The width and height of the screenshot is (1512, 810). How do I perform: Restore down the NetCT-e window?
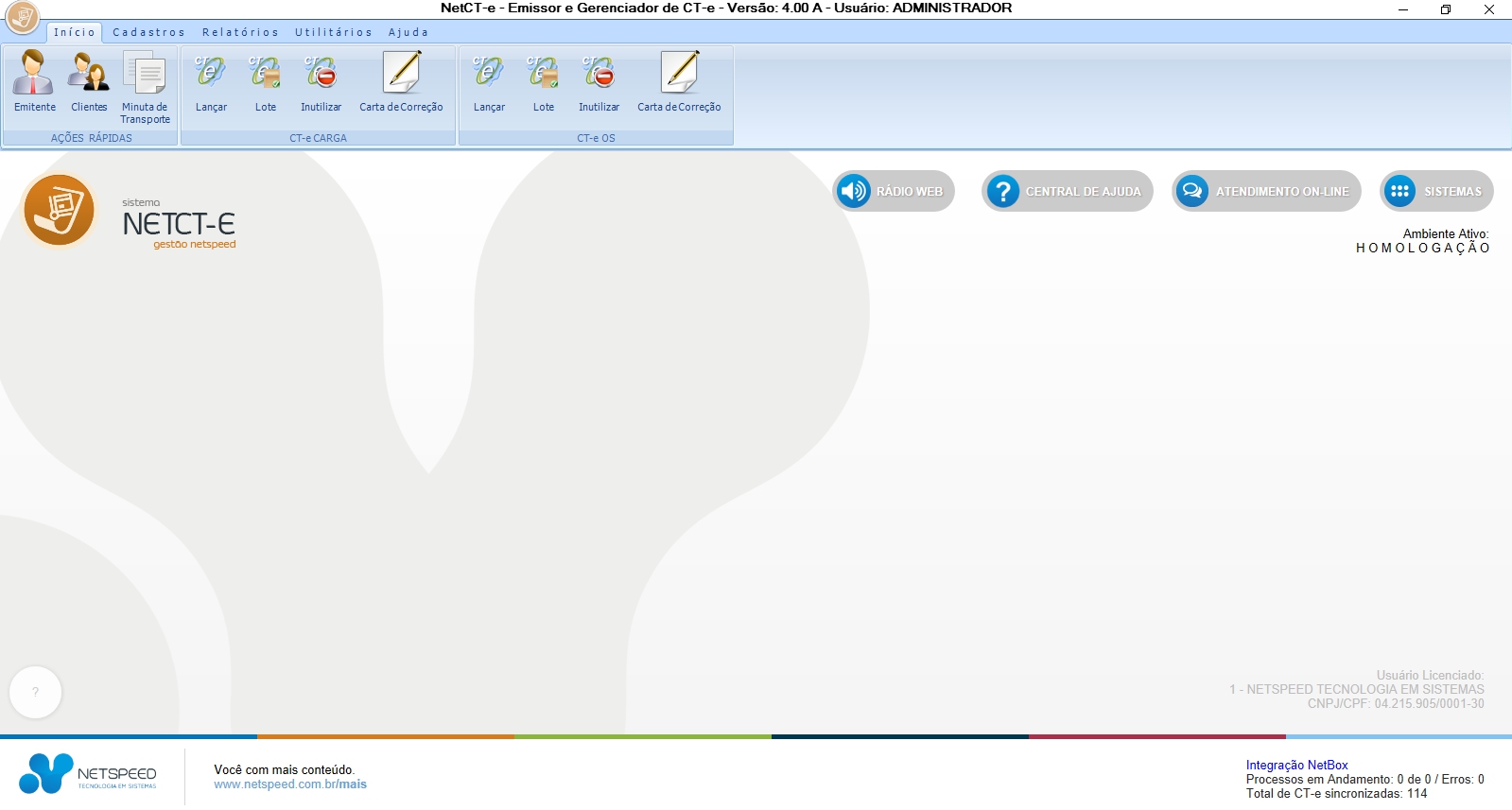click(1446, 9)
